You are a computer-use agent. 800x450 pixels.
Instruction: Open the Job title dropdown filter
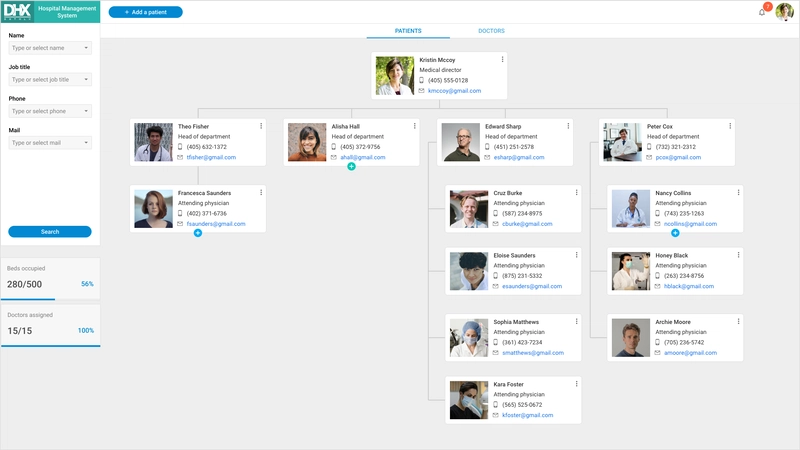[x=50, y=80]
